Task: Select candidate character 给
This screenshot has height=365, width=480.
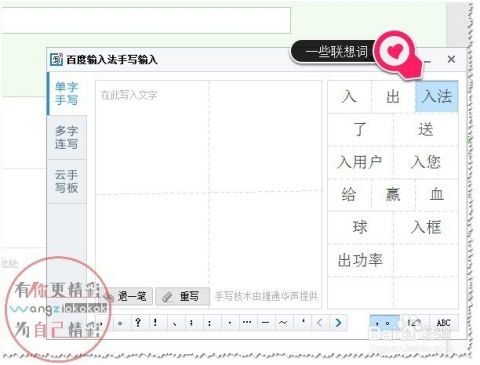Action: point(349,195)
